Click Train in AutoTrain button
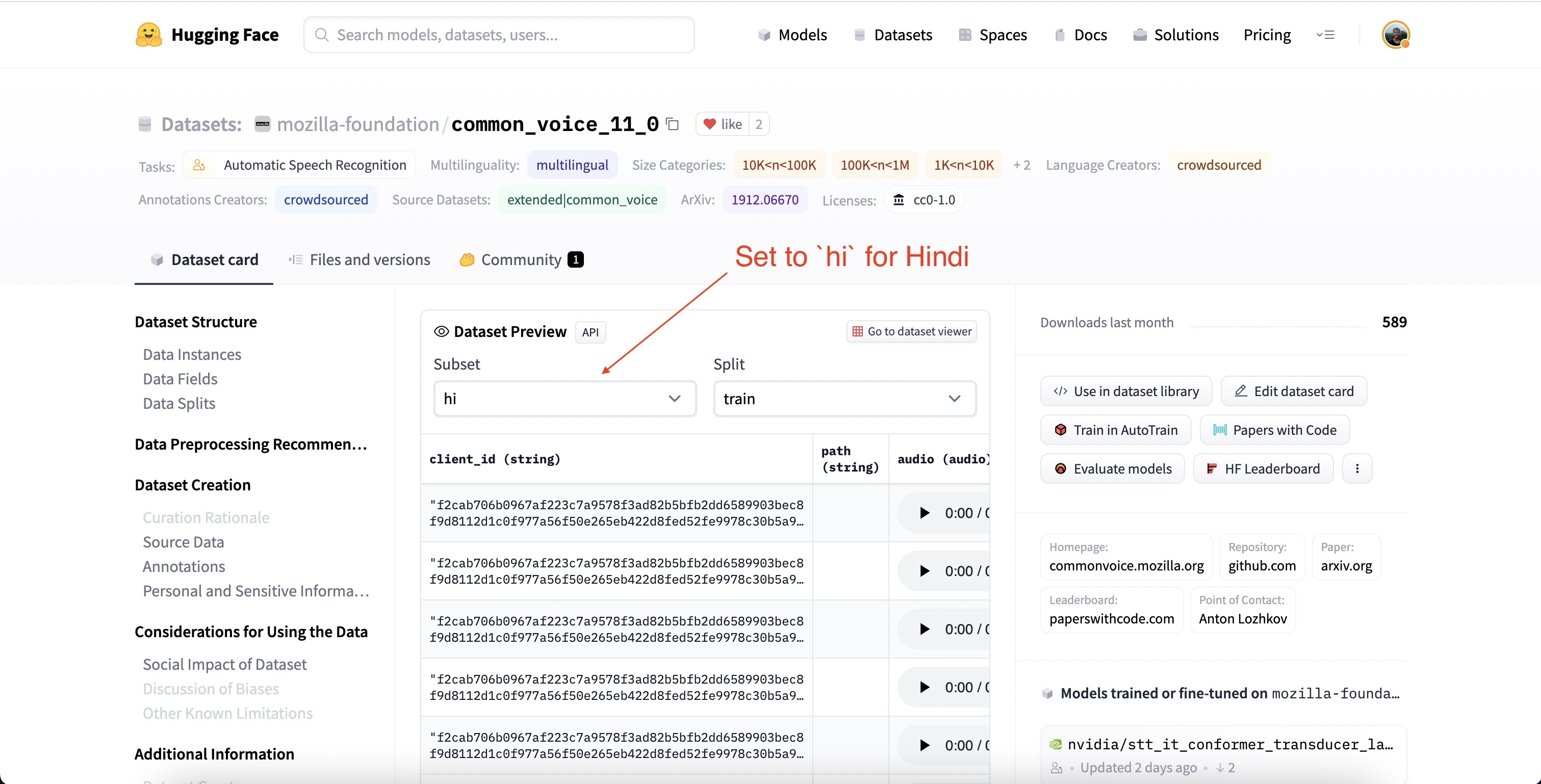 tap(1116, 430)
